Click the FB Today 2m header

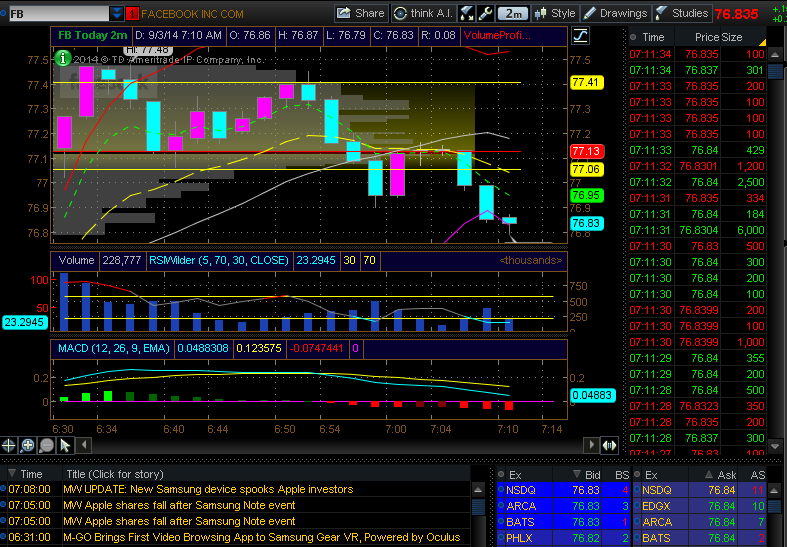93,36
